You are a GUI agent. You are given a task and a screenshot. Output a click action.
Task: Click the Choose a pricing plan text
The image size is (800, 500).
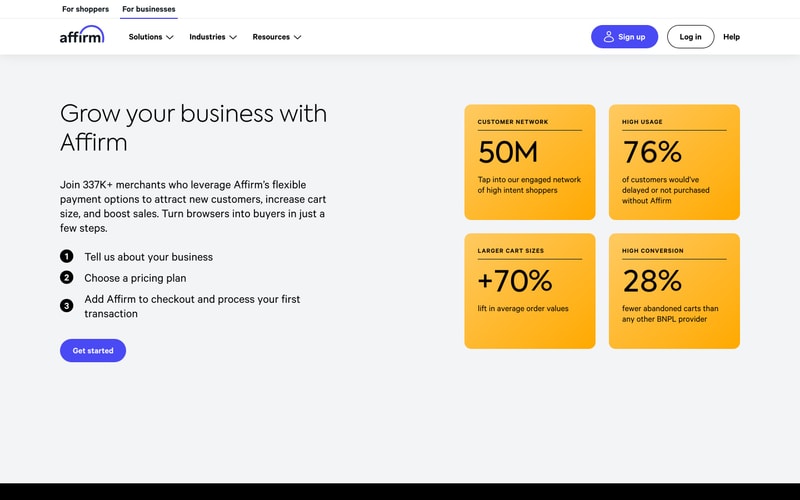point(135,278)
